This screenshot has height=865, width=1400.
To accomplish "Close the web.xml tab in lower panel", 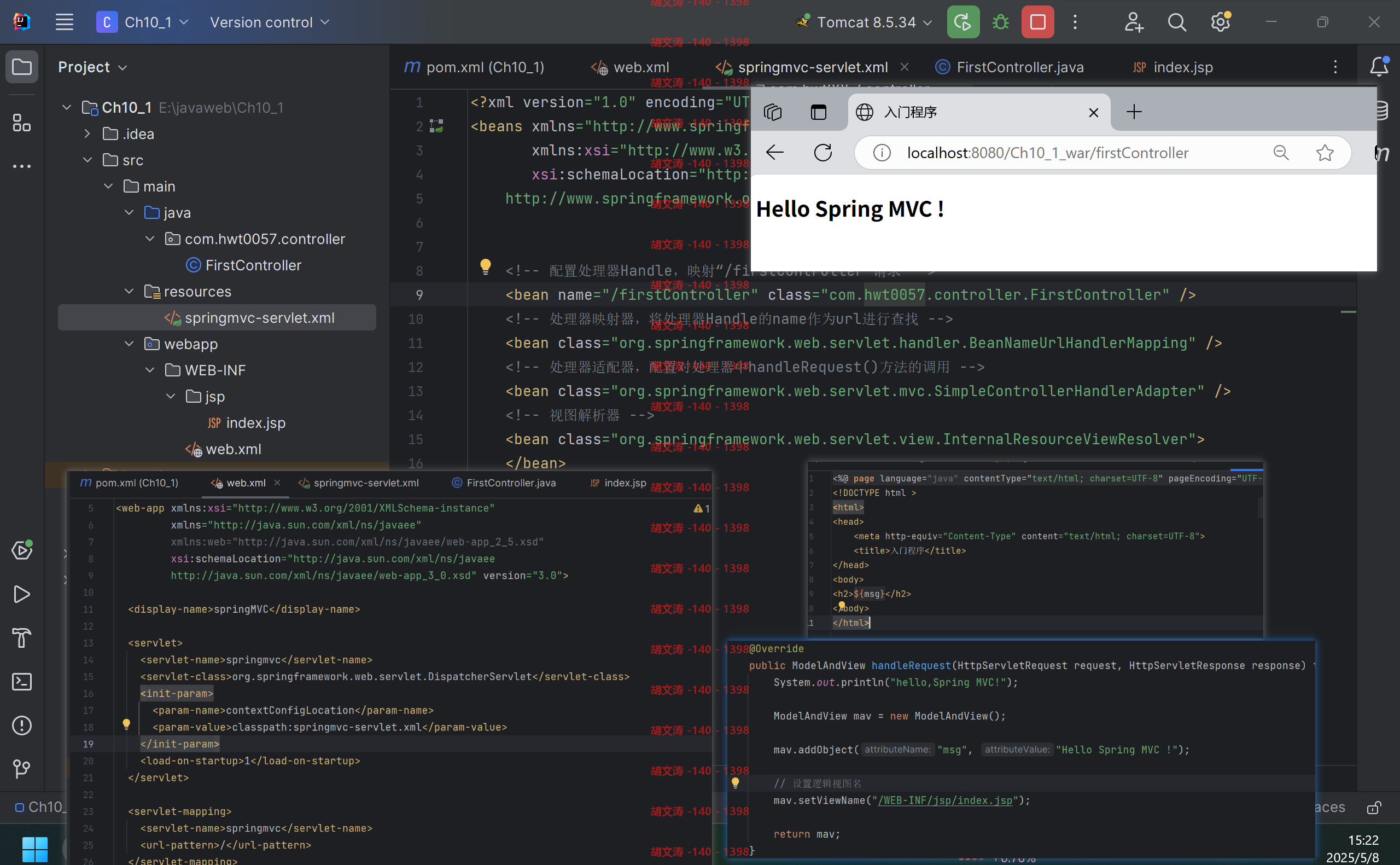I will (277, 483).
